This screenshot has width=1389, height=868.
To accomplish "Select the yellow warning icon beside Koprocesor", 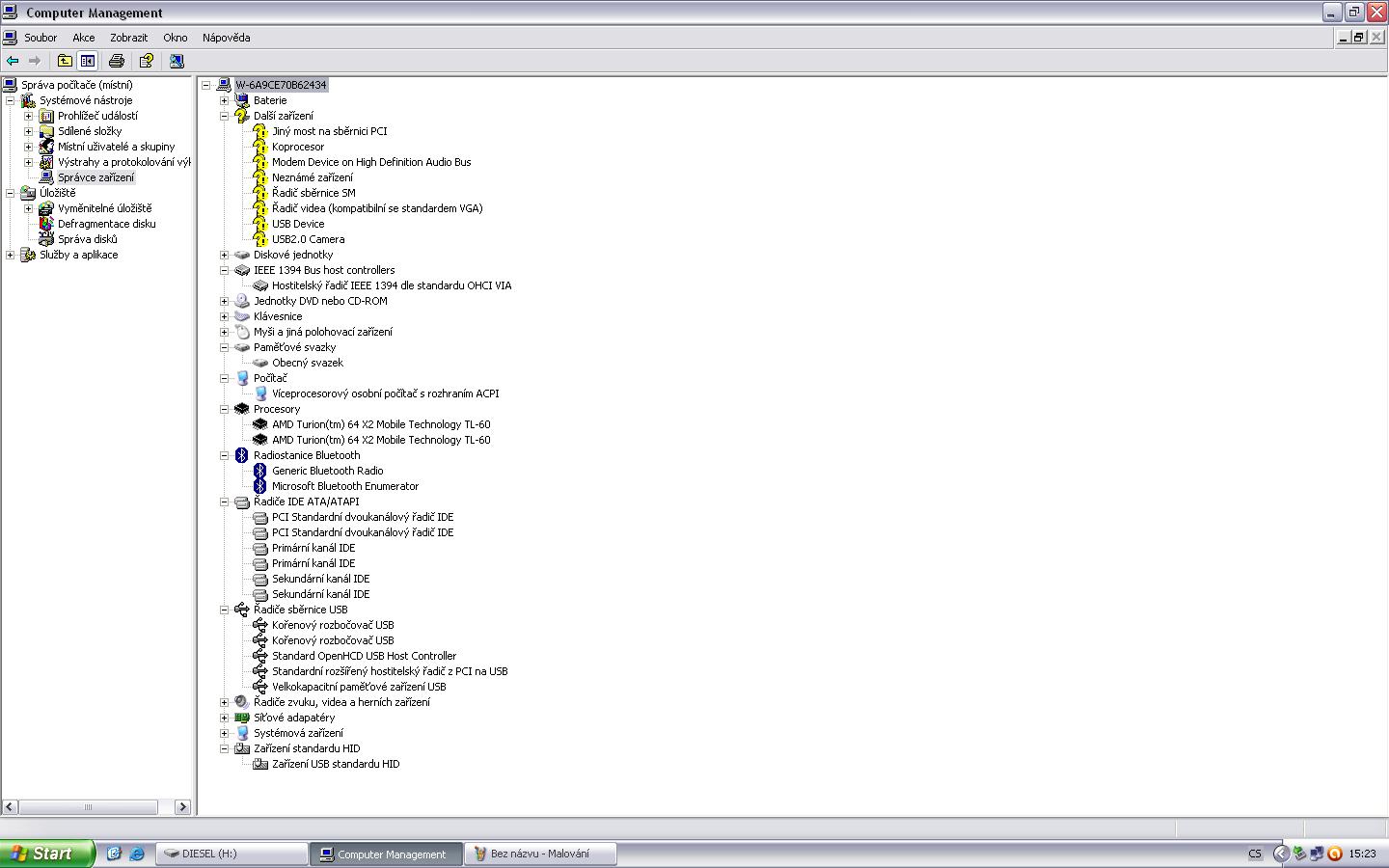I will [259, 147].
